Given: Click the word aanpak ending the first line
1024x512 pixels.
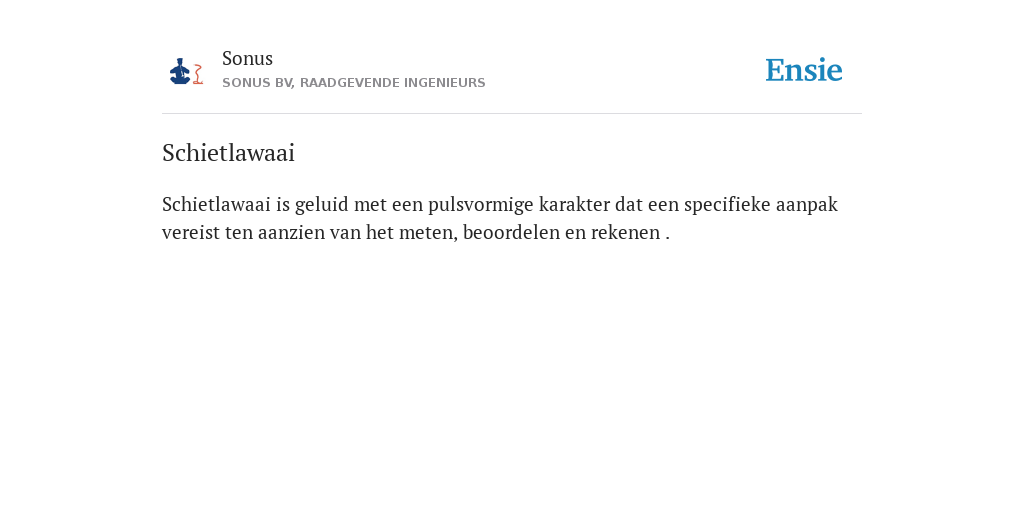Looking at the screenshot, I should click(807, 205).
